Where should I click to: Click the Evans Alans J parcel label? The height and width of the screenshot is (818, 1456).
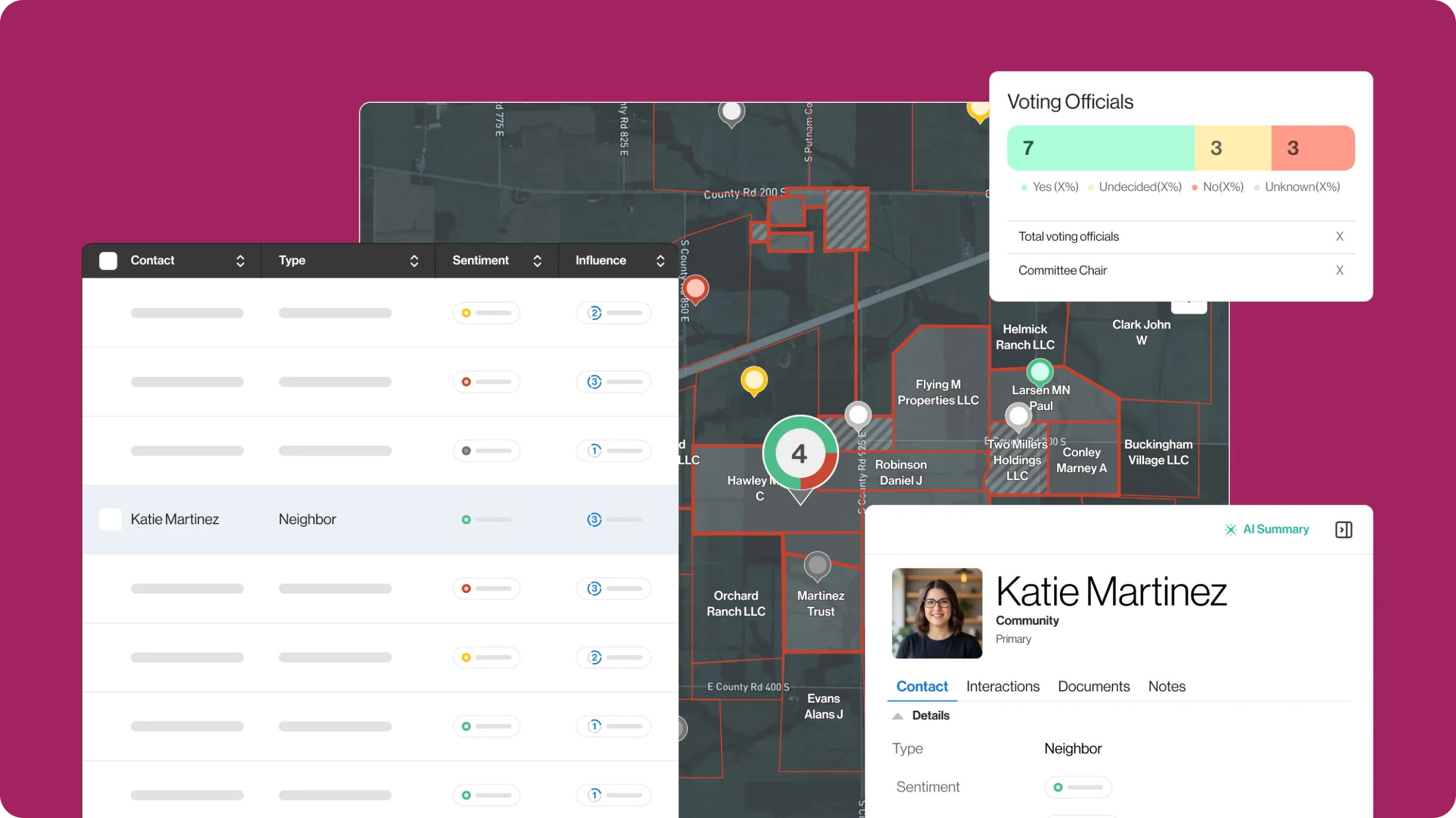click(x=823, y=706)
